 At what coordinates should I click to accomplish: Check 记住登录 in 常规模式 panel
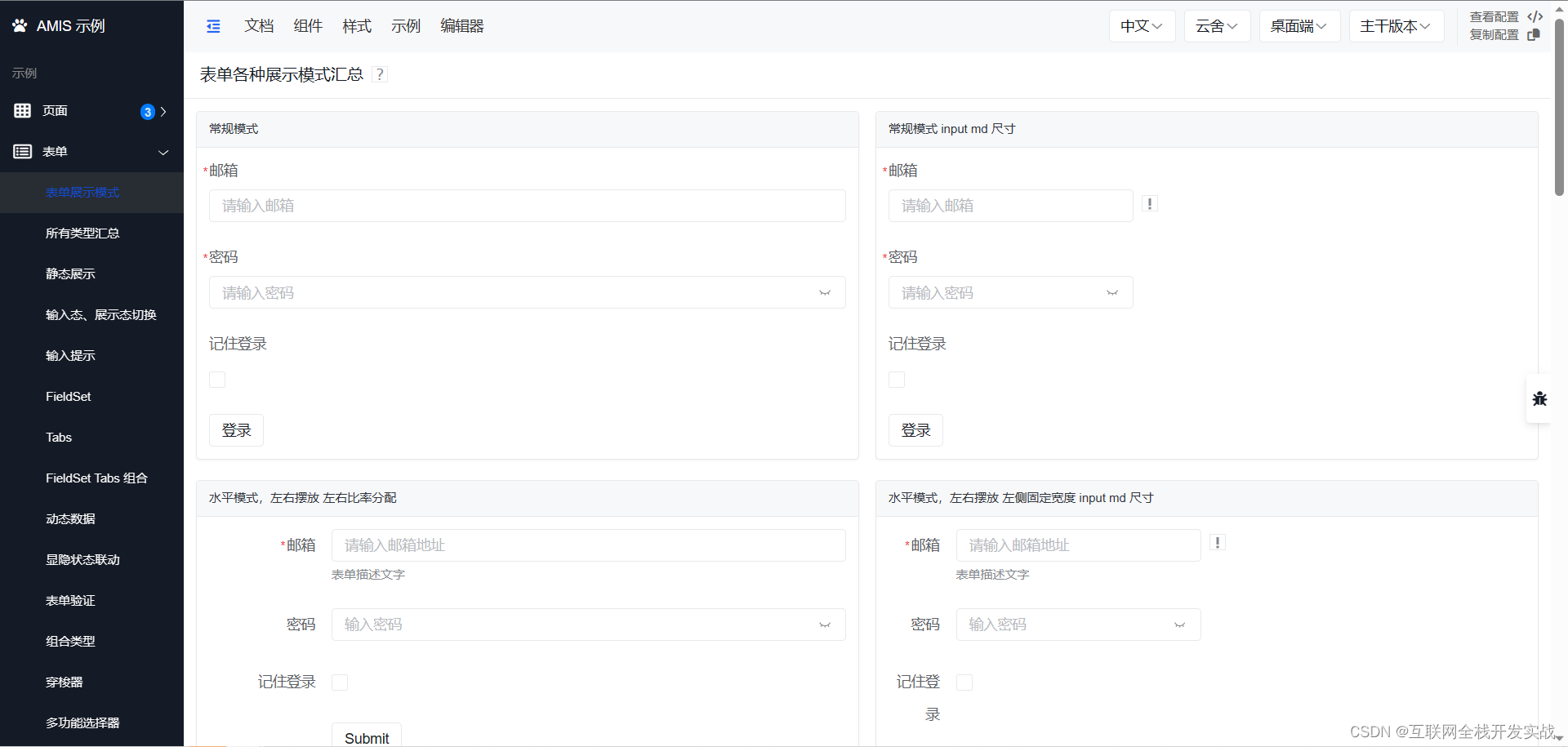(x=217, y=380)
